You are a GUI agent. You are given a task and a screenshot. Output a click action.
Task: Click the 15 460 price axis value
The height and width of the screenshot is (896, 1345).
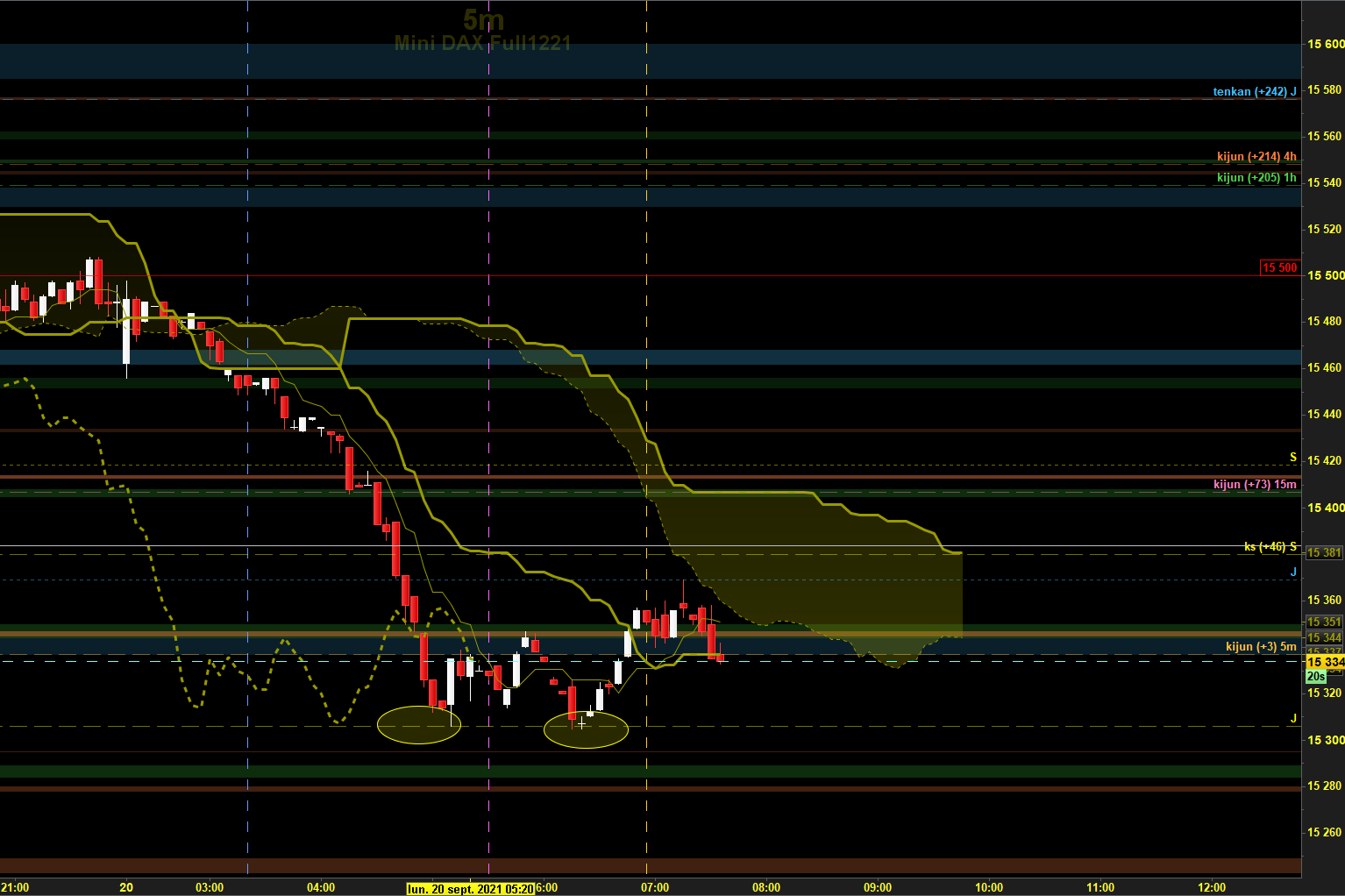click(1325, 367)
